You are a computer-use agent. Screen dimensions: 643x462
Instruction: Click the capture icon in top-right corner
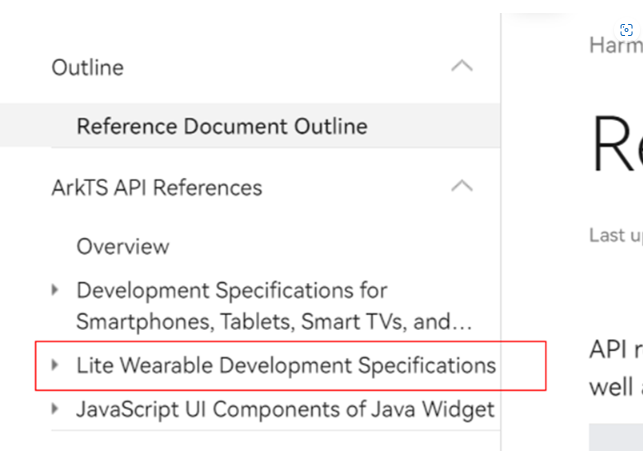coord(627,30)
